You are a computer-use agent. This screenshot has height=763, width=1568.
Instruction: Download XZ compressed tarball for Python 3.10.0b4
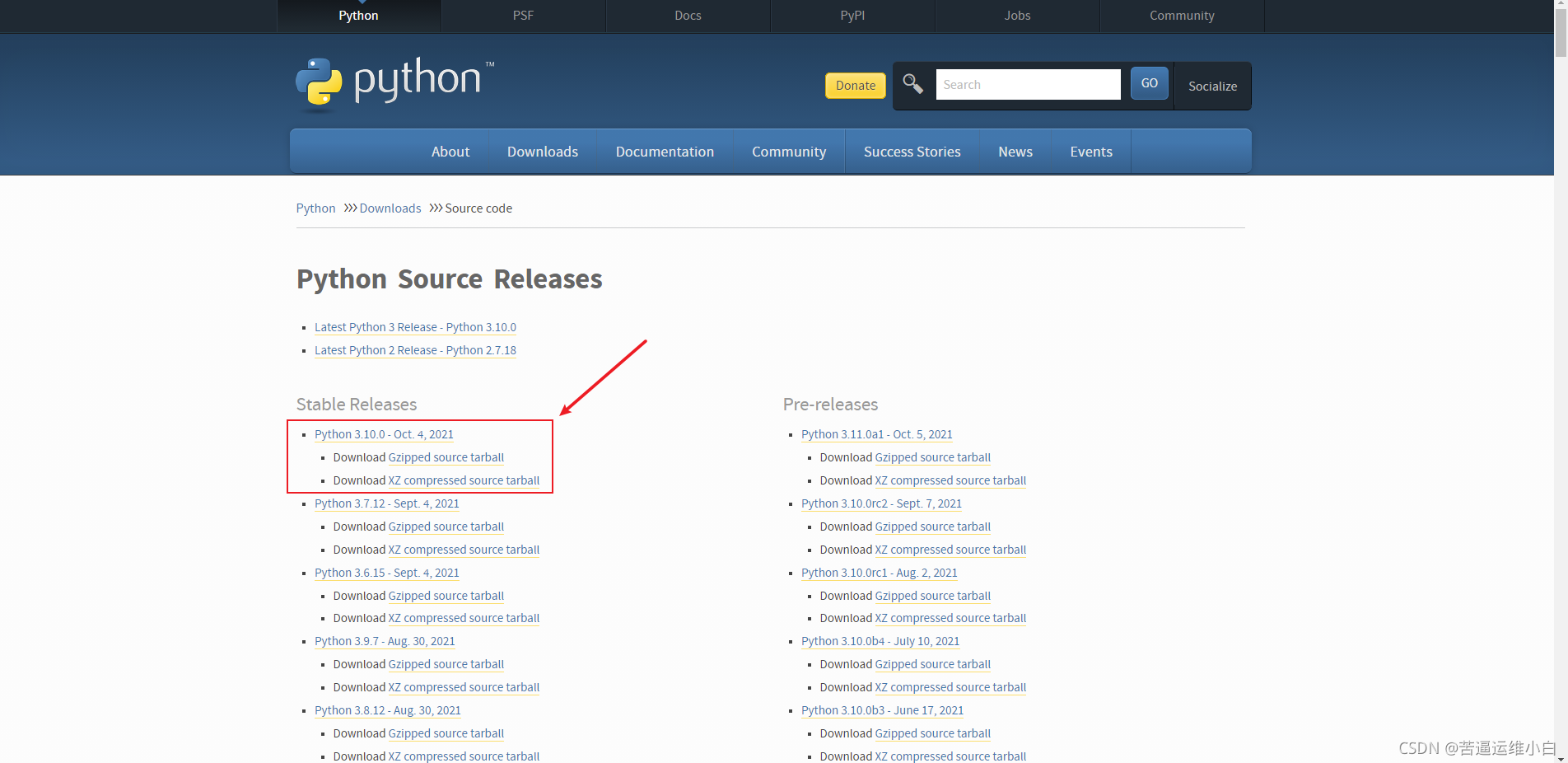pos(950,687)
